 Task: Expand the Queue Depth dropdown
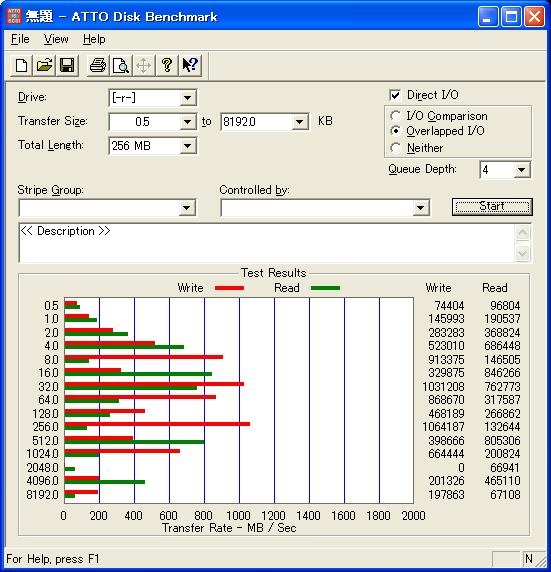522,170
